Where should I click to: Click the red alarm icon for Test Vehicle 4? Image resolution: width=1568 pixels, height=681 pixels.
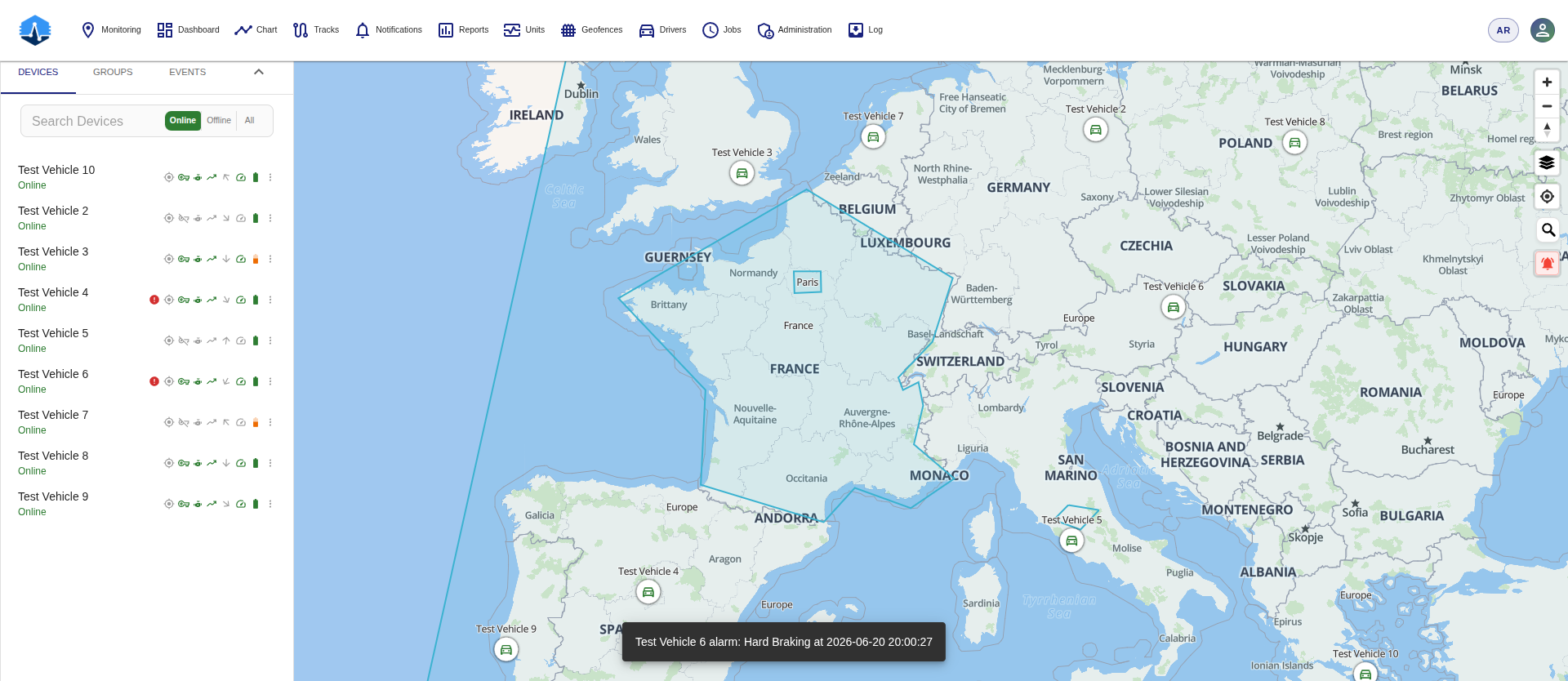click(154, 300)
